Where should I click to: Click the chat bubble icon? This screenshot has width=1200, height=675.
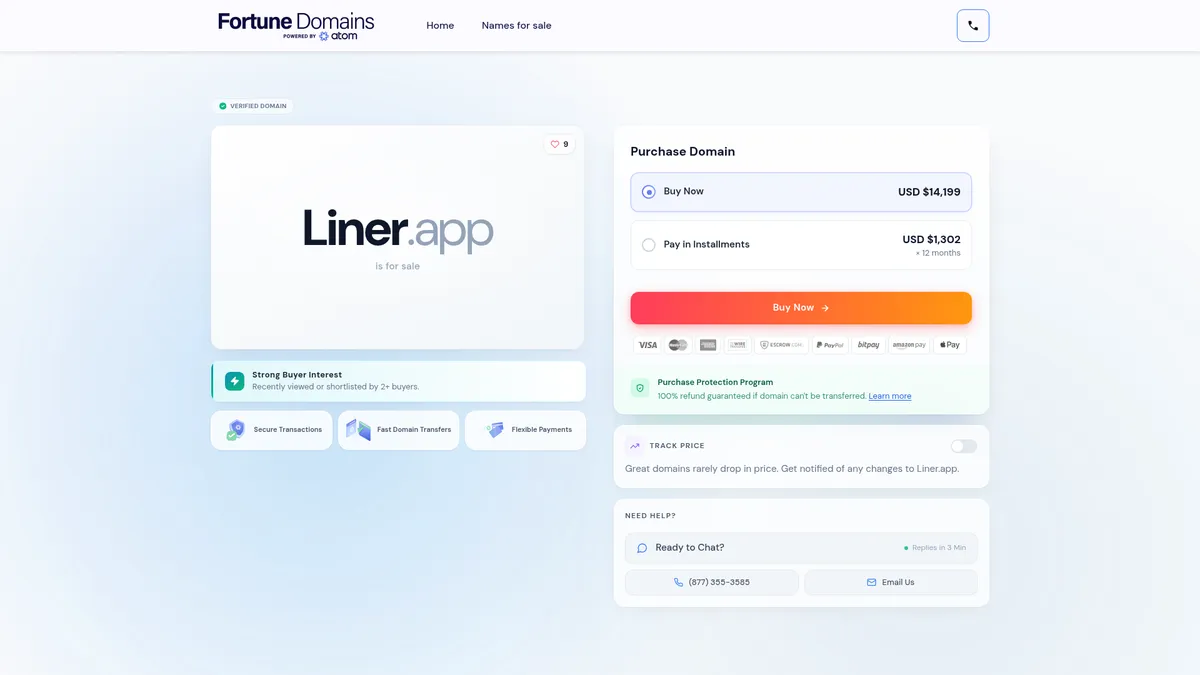coord(642,548)
